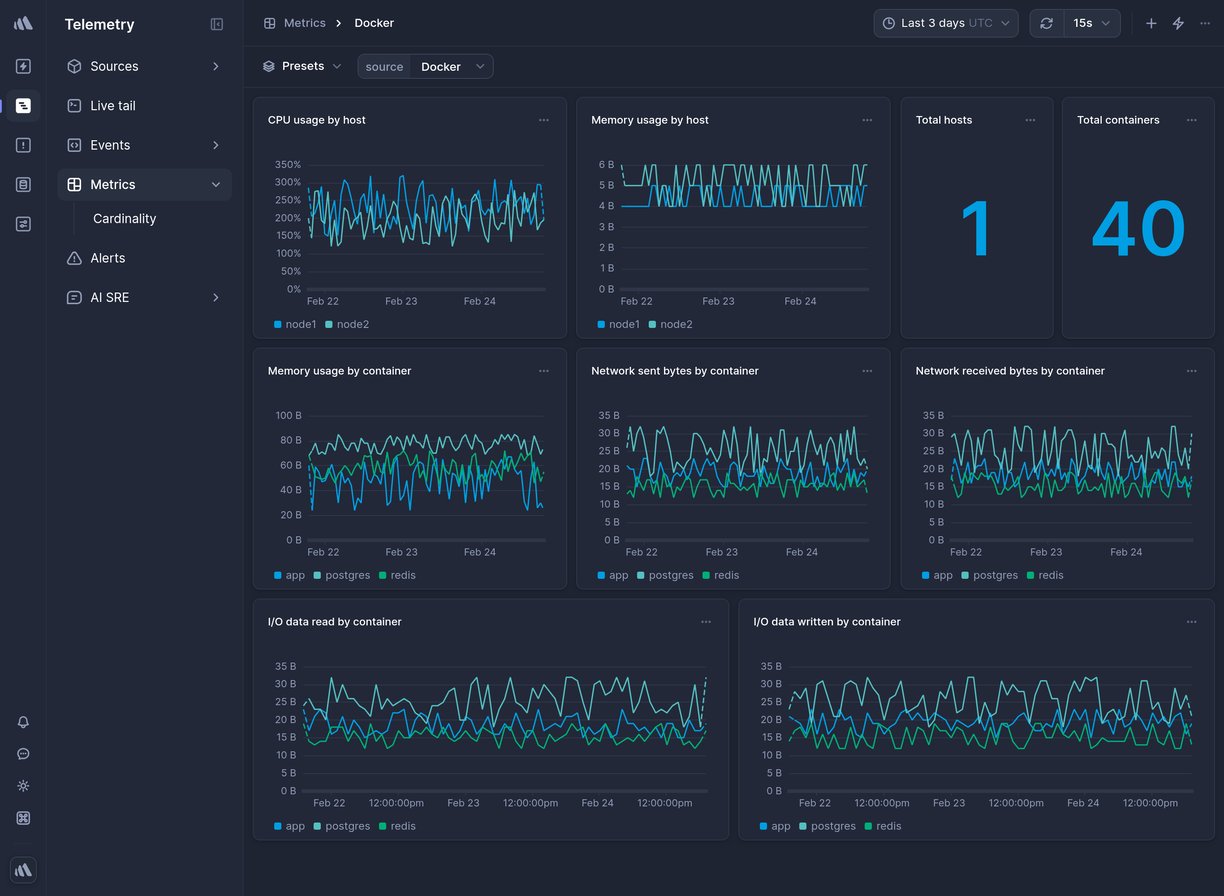Hide the redis series in Network sent bytes chart
The width and height of the screenshot is (1224, 896).
721,575
